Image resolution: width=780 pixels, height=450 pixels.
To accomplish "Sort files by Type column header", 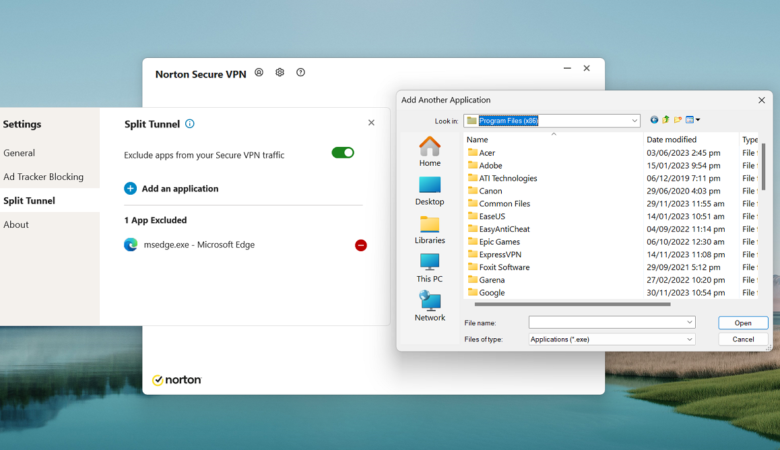I will point(749,140).
